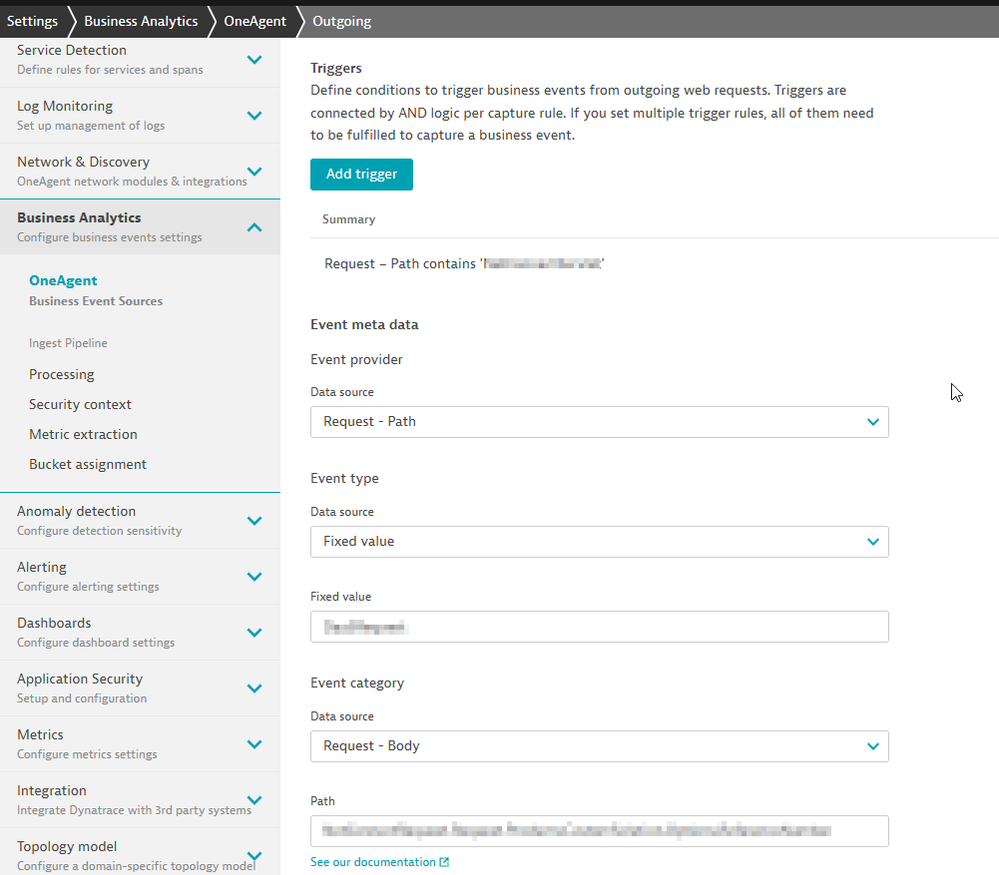
Task: Expand the Integration section chevron
Action: (255, 800)
